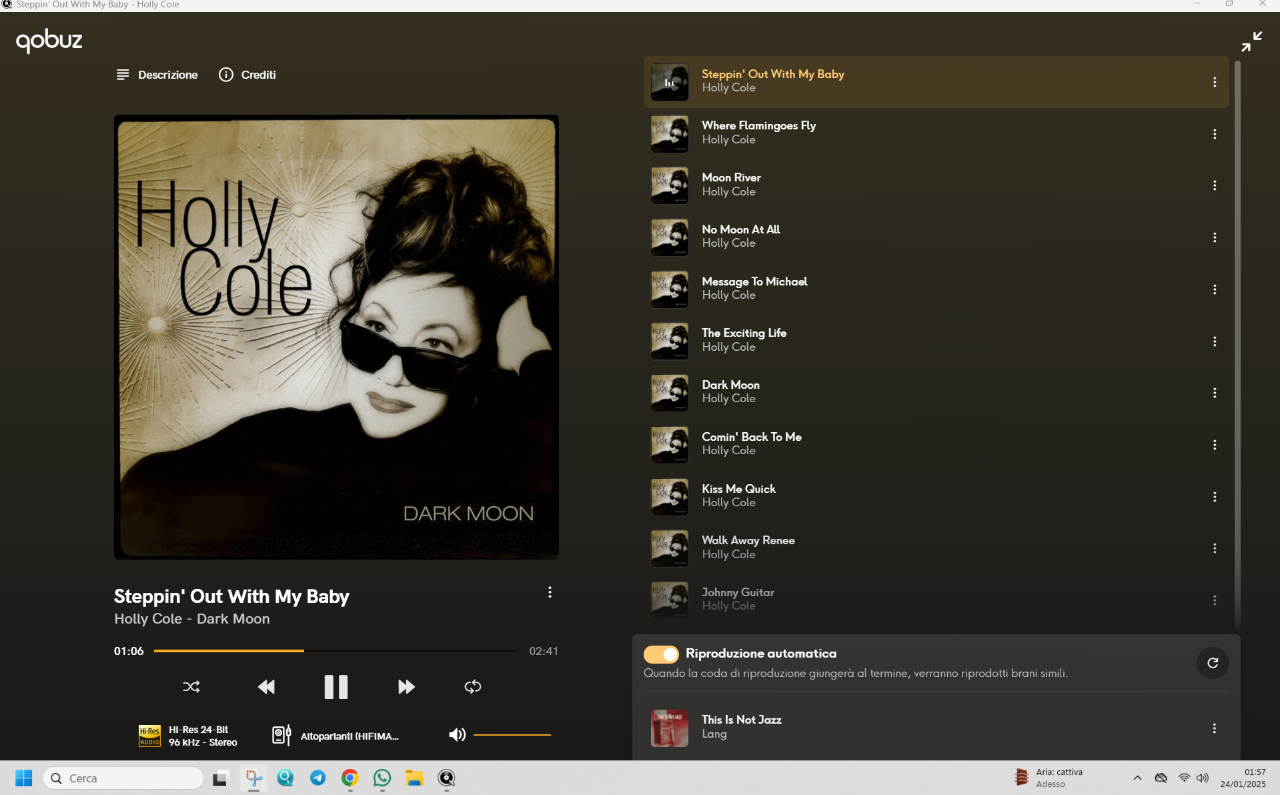Image resolution: width=1280 pixels, height=795 pixels.
Task: Play No Moon At All from the queue
Action: [936, 238]
